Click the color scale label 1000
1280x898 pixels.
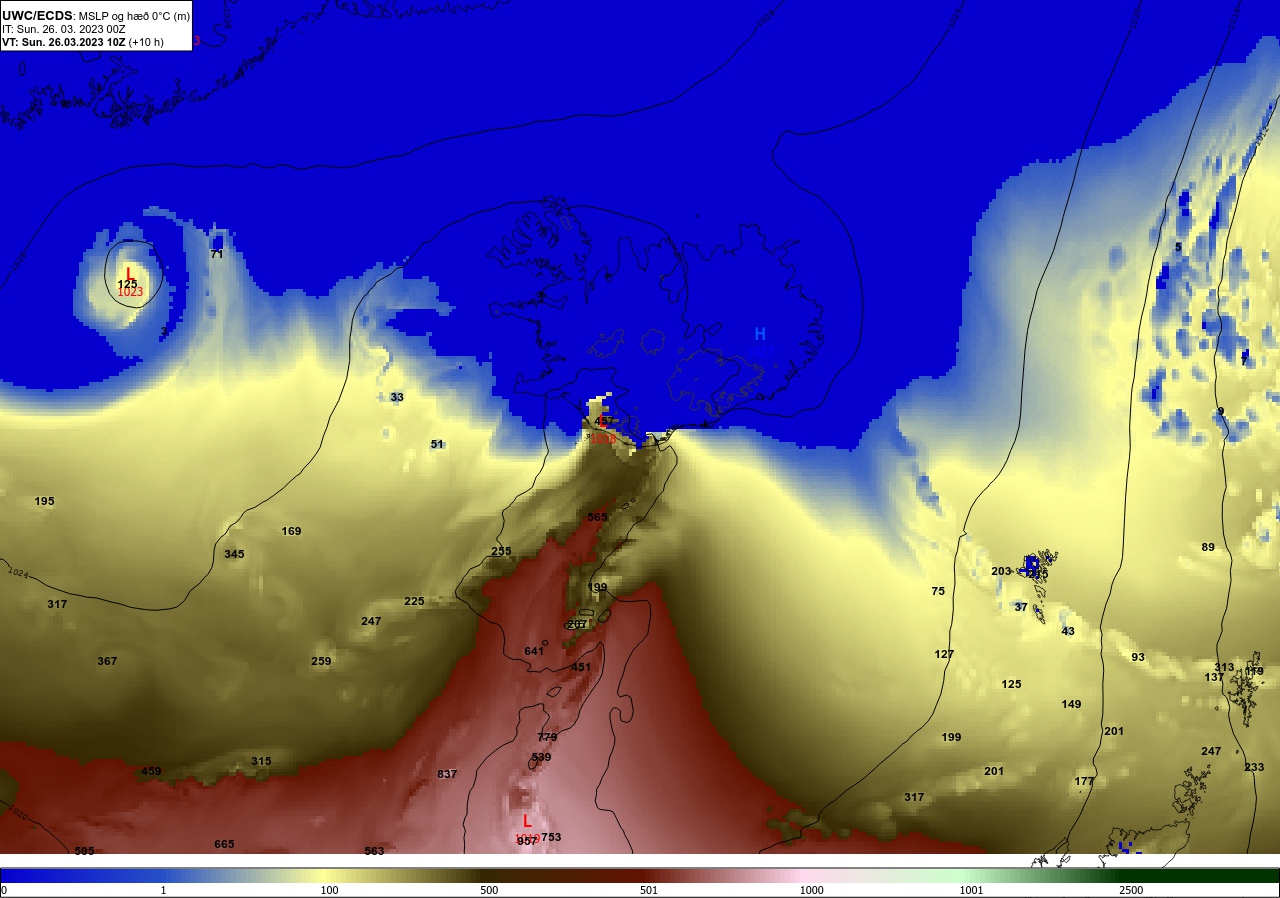coord(811,890)
